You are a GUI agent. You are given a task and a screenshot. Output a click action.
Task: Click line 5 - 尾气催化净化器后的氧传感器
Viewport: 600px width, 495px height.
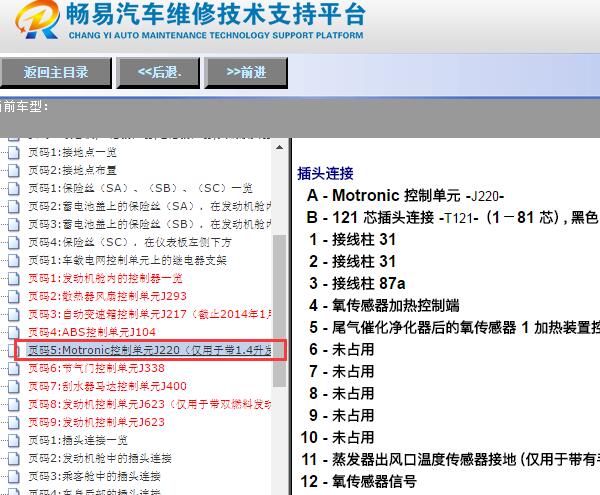click(454, 327)
